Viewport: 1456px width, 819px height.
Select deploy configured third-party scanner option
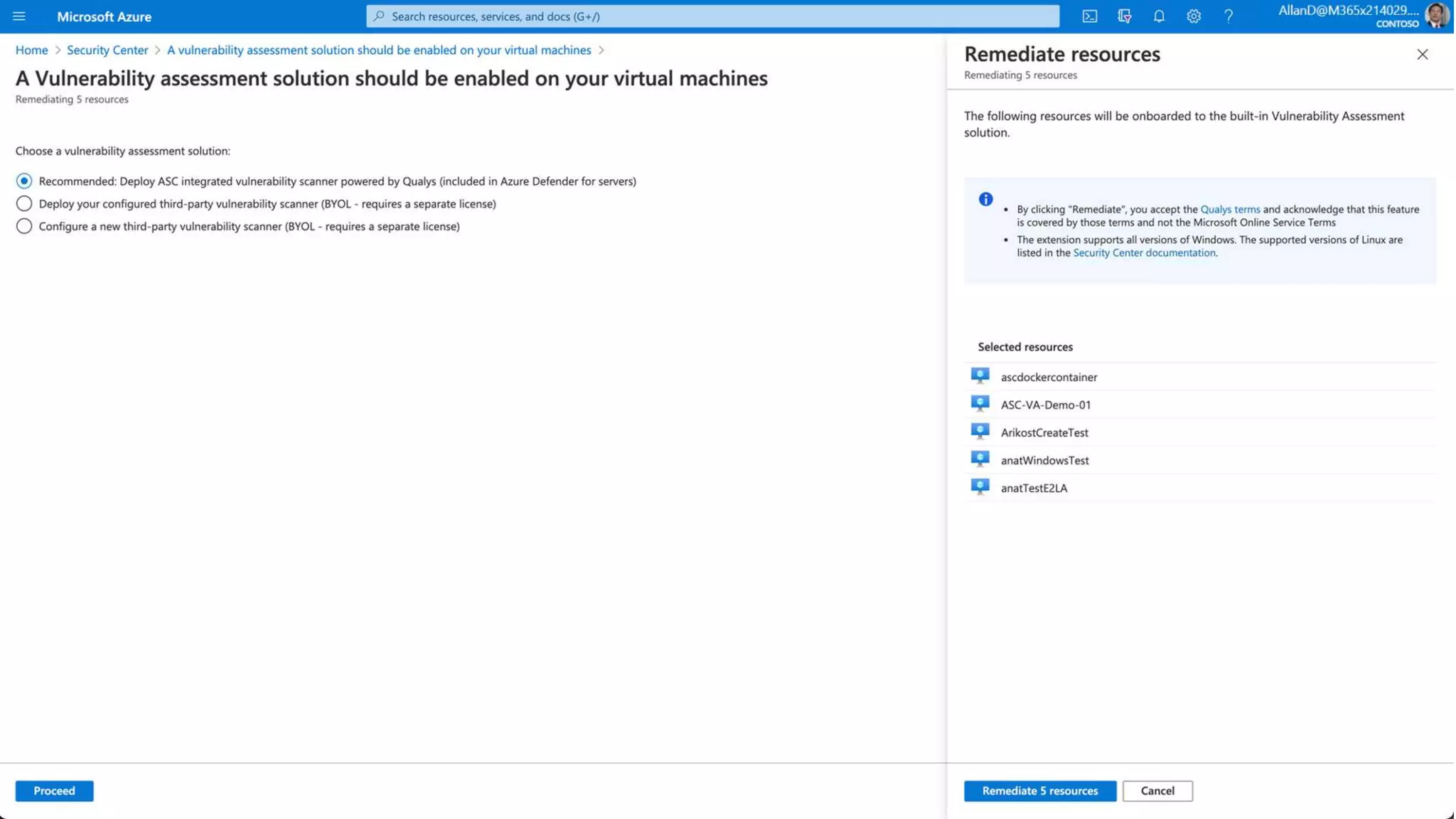(x=24, y=204)
